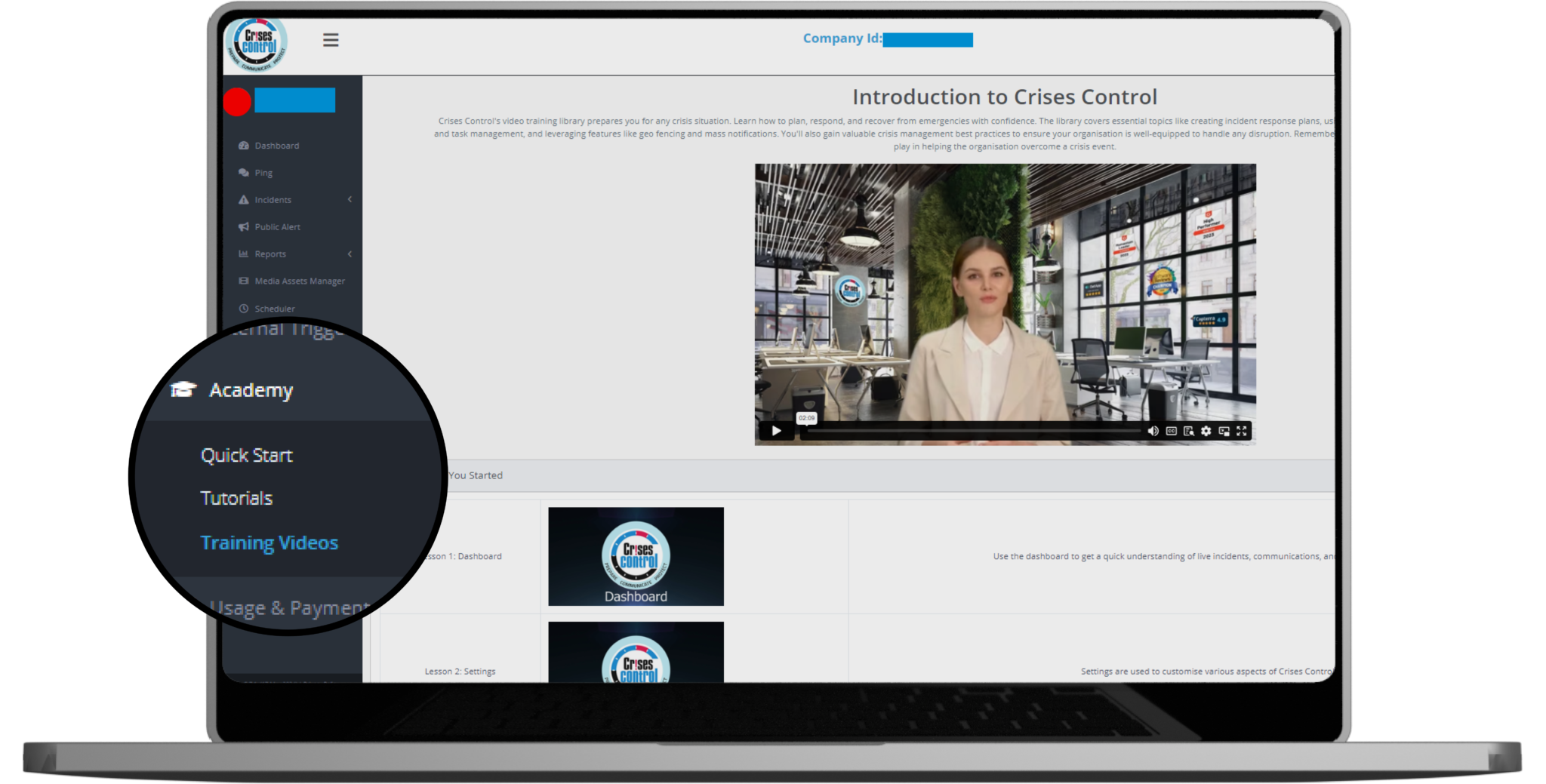The width and height of the screenshot is (1546, 784).
Task: Open the Quick Start link
Action: pyautogui.click(x=247, y=456)
